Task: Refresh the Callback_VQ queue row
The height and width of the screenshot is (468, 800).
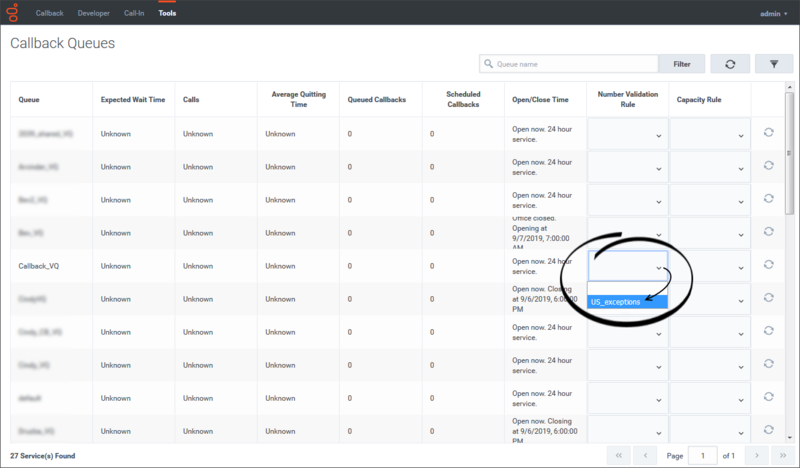Action: [x=768, y=265]
